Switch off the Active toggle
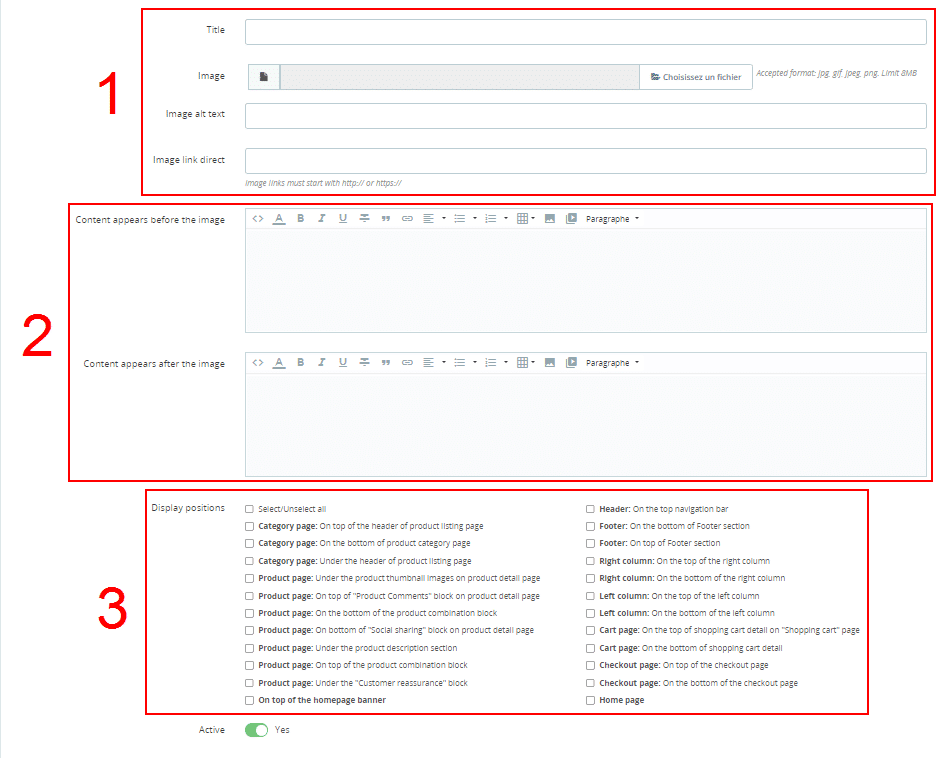 [x=256, y=731]
